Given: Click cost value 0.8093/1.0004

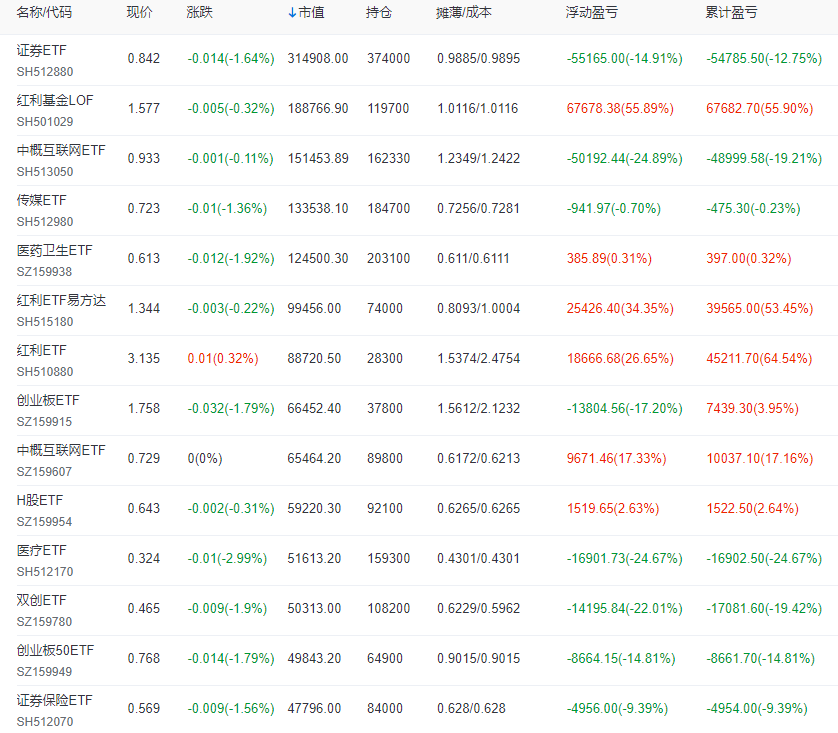Looking at the screenshot, I should (x=479, y=308).
